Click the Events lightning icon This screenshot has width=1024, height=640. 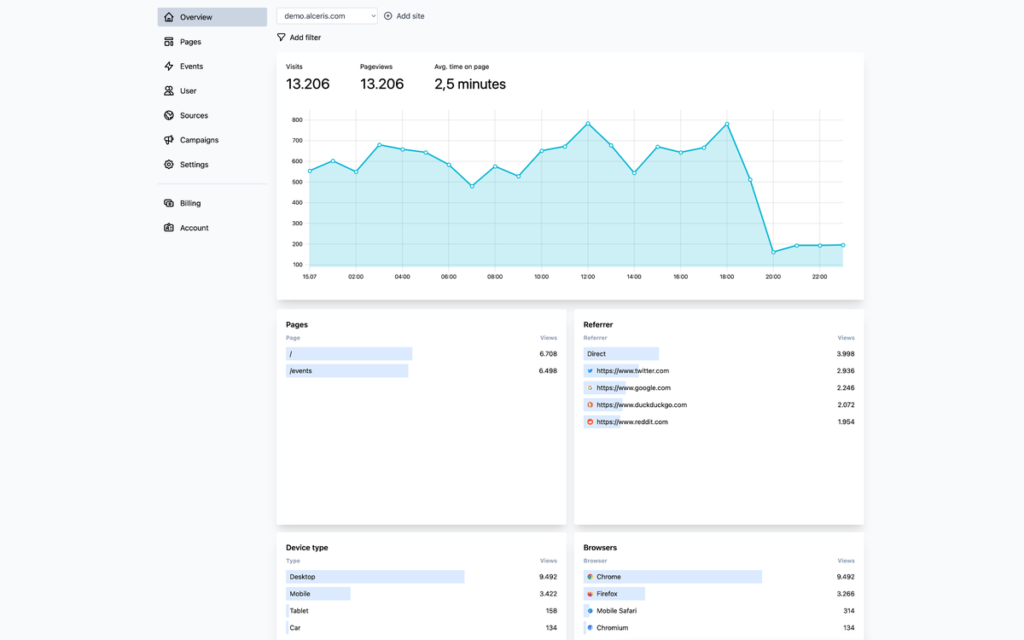point(168,66)
